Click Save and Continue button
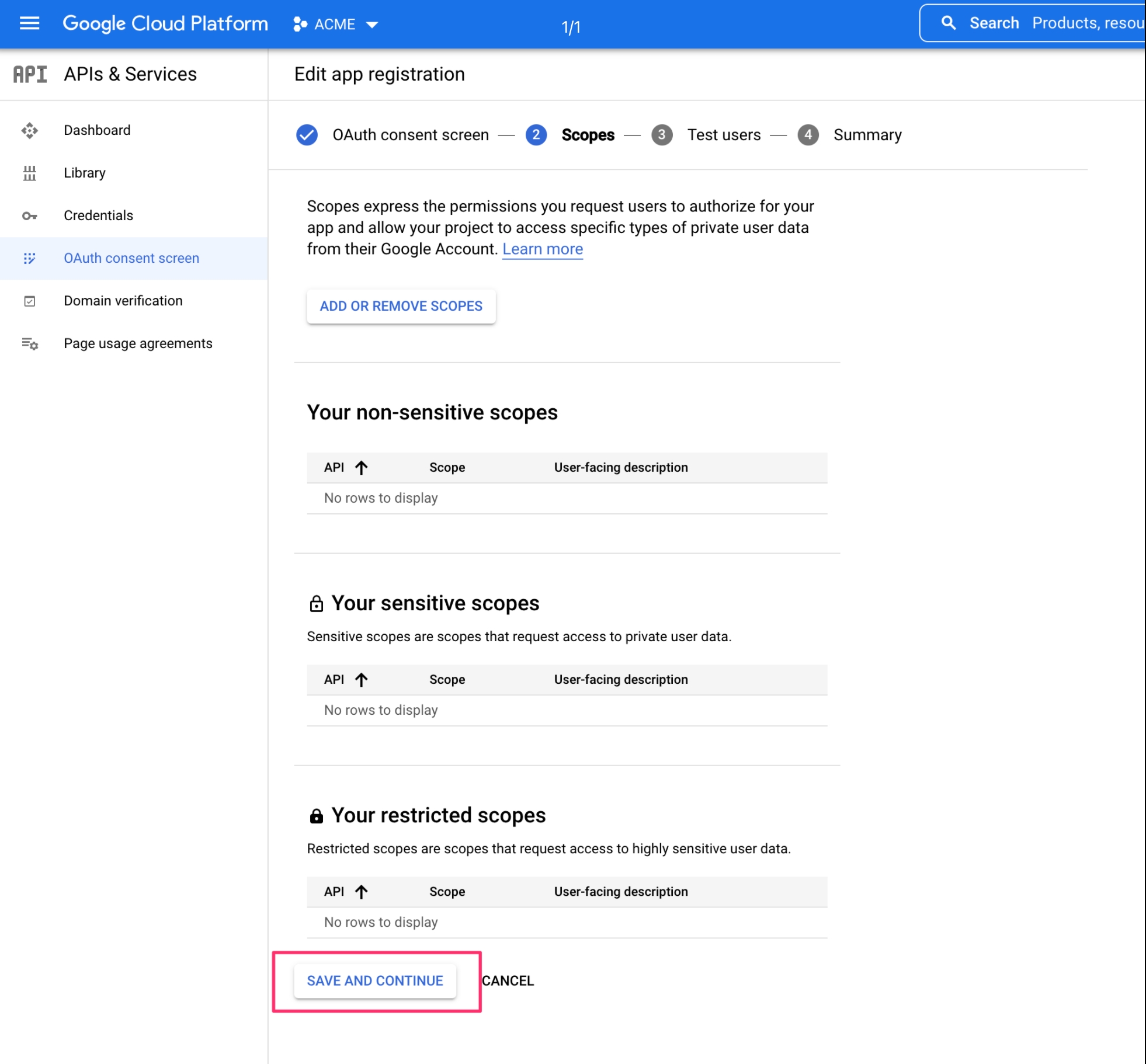1146x1064 pixels. coord(375,980)
